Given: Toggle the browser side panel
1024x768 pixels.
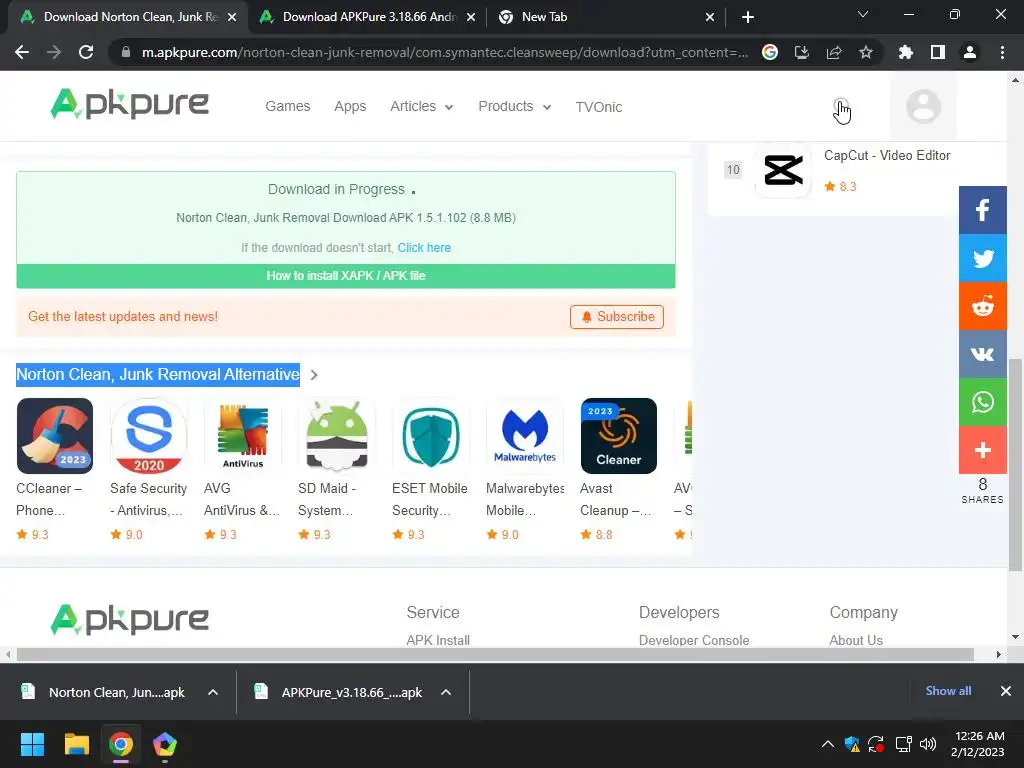Looking at the screenshot, I should coord(938,52).
